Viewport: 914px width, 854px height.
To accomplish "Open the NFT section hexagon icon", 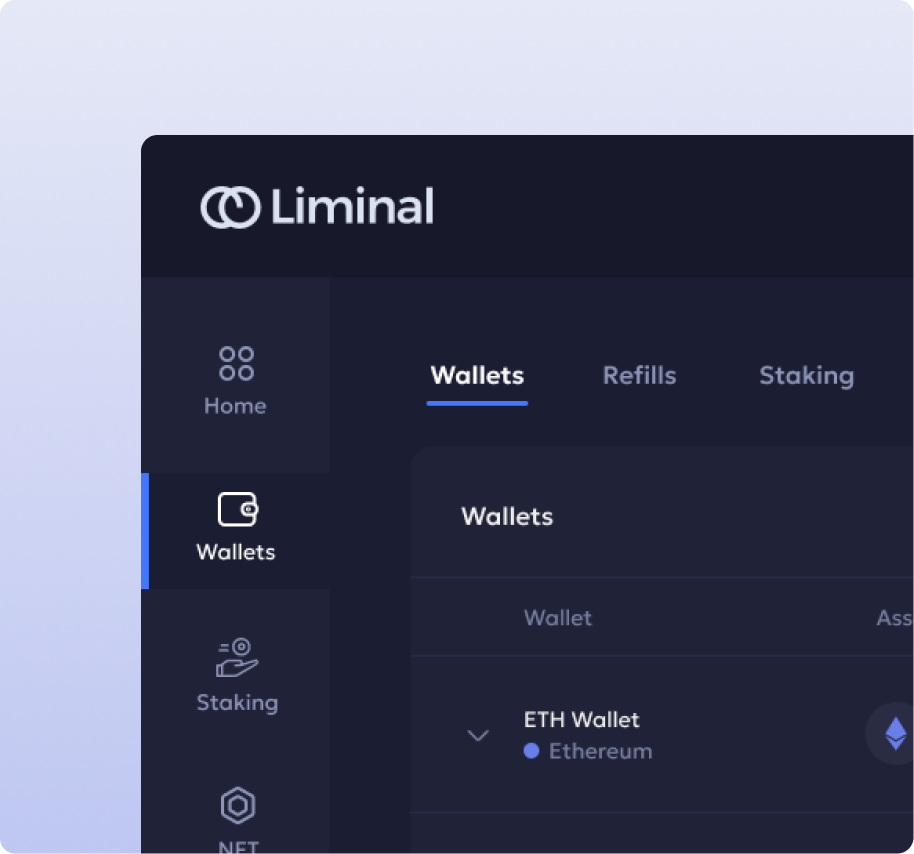I will pos(238,806).
